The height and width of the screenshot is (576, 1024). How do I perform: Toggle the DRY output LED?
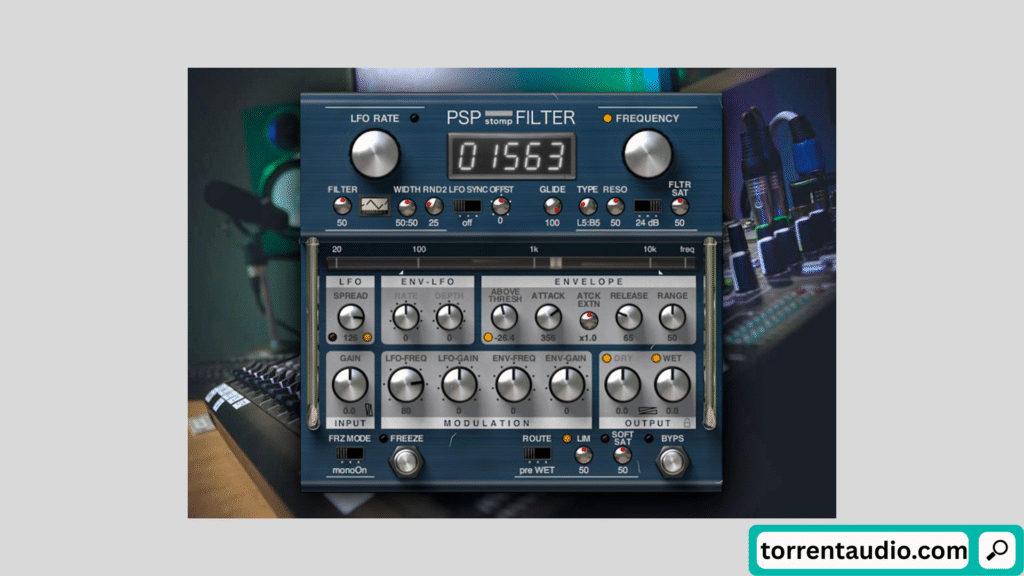tap(606, 358)
